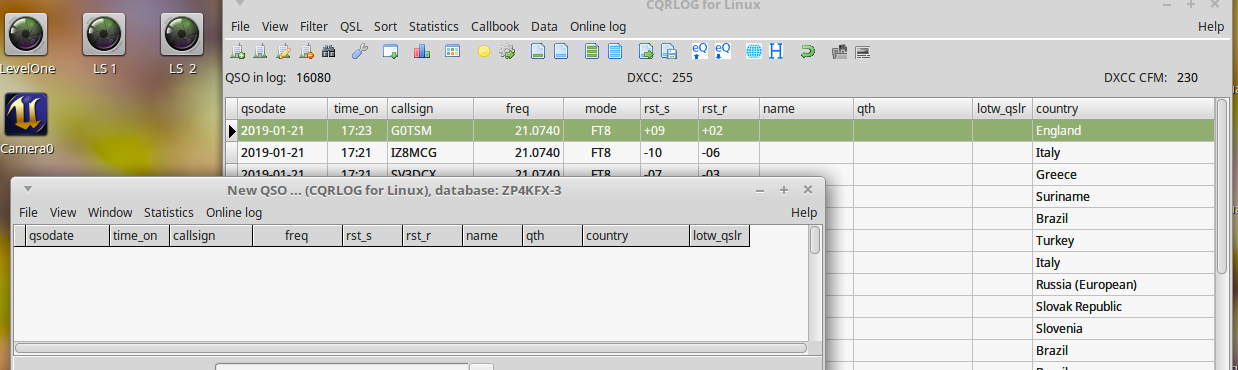The height and width of the screenshot is (370, 1238).
Task: Open the Callbook menu
Action: (x=495, y=27)
